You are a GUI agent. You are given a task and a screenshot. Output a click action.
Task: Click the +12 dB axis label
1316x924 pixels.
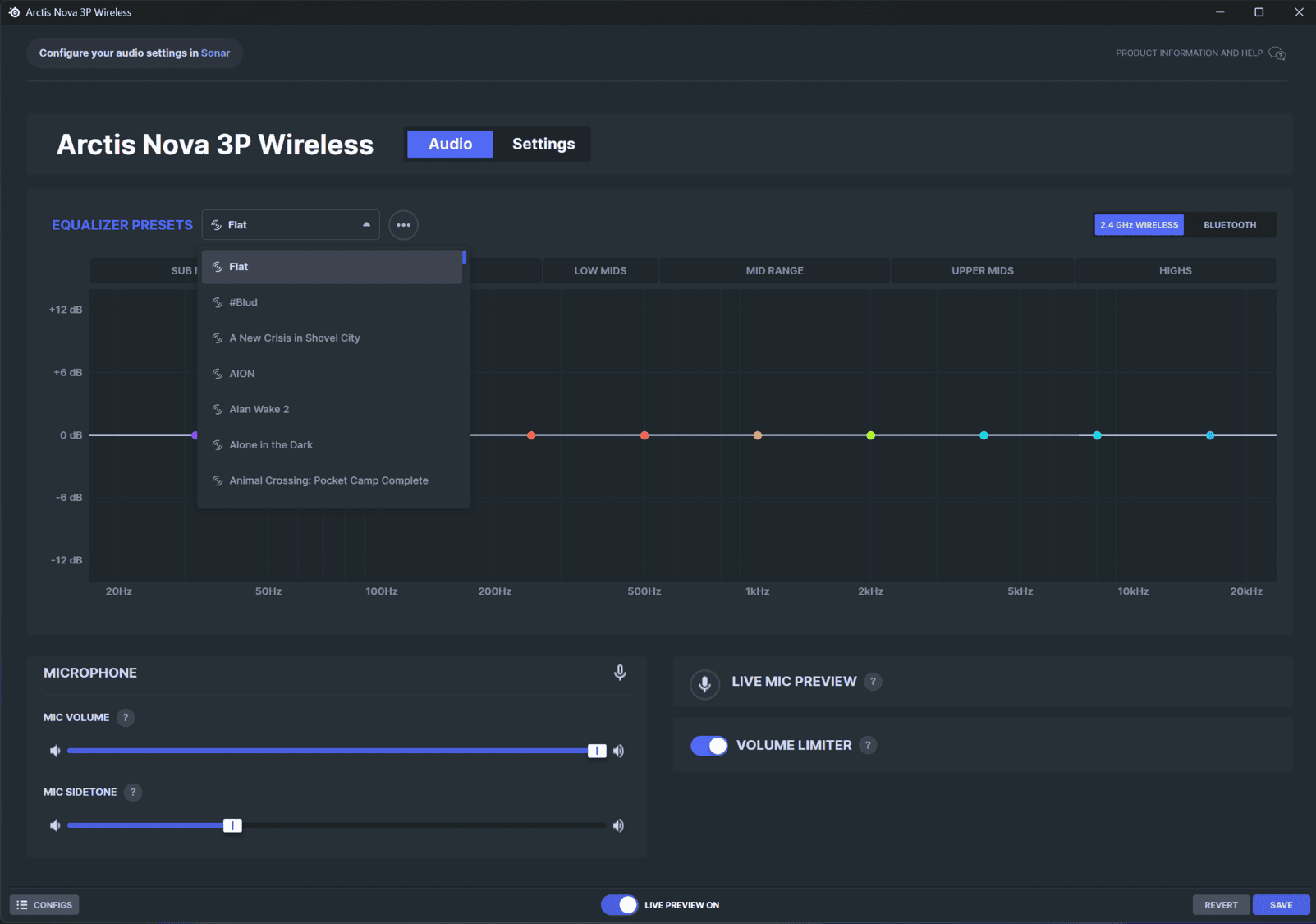click(x=66, y=310)
